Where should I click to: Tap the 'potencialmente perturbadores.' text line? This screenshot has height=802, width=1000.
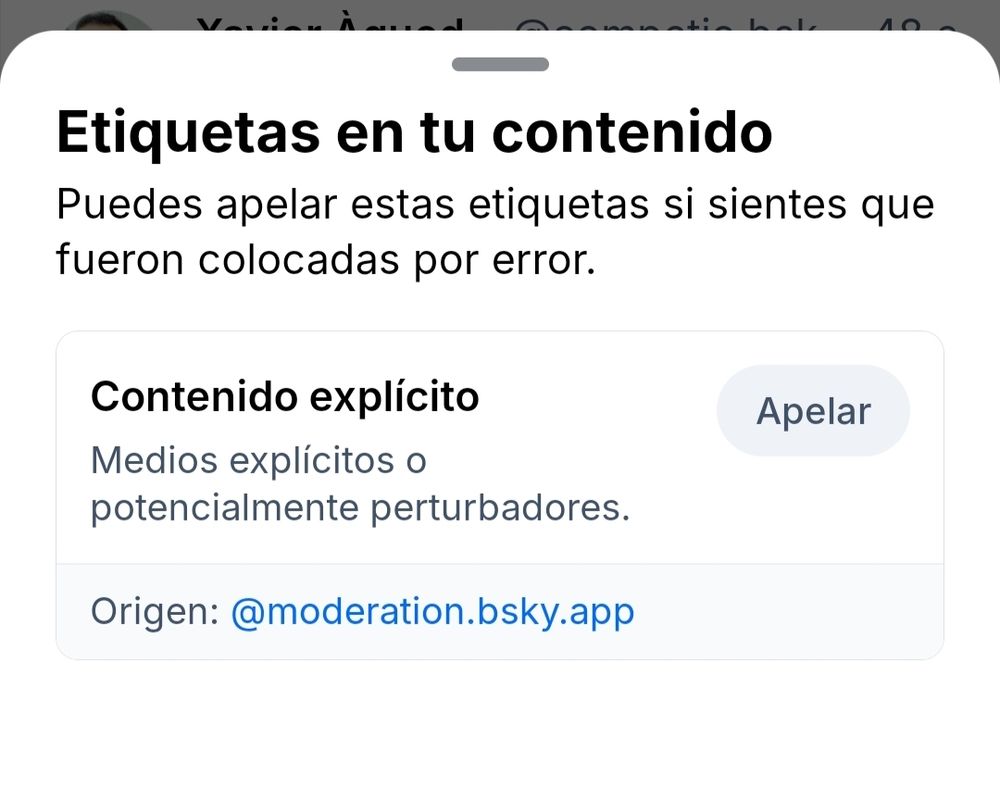tap(360, 508)
